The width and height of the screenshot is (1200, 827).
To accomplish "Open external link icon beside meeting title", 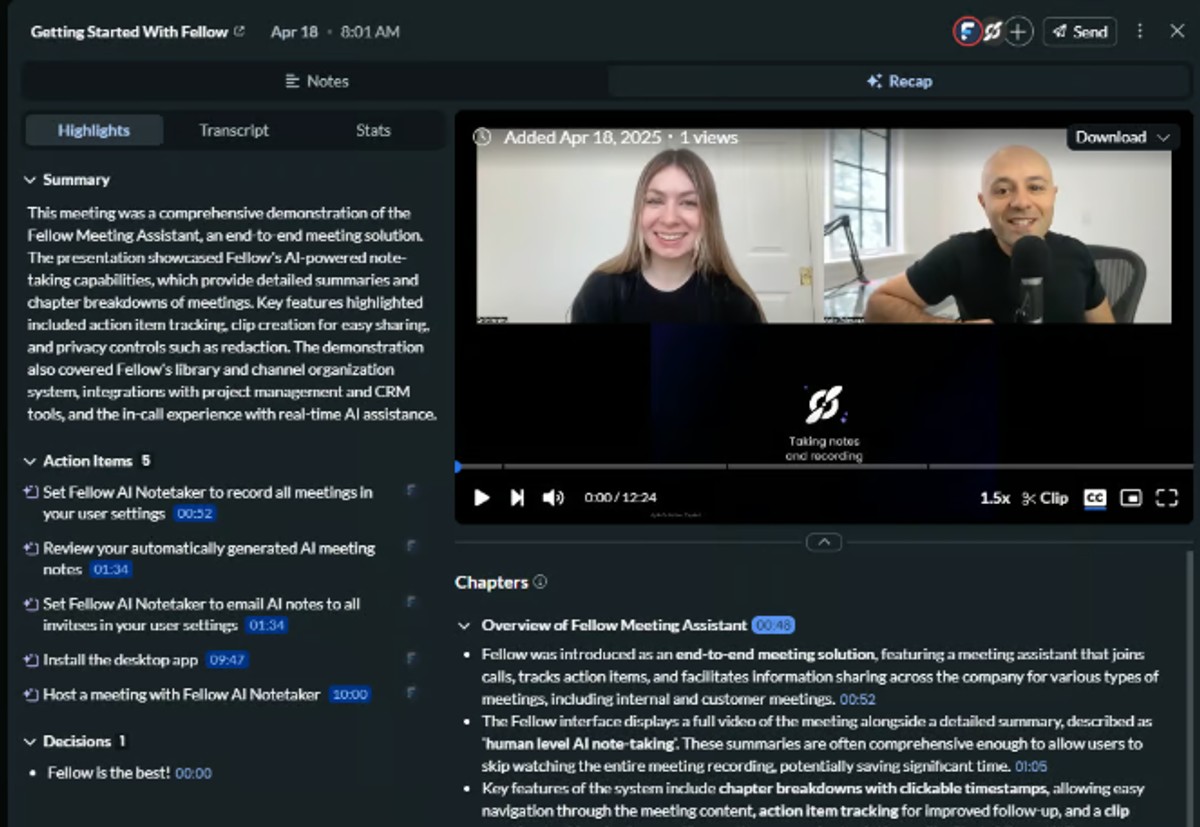I will tap(239, 31).
